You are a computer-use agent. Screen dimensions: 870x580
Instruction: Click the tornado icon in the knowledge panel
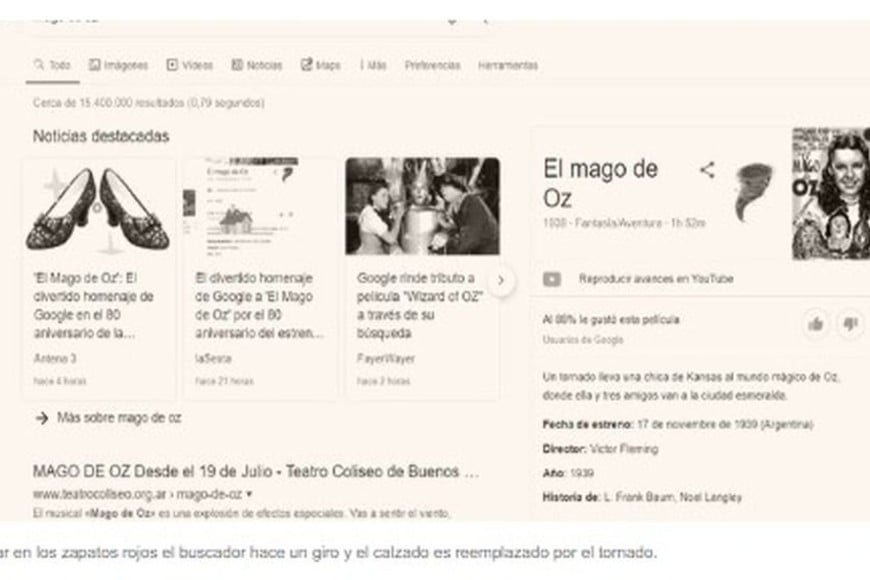[x=754, y=193]
